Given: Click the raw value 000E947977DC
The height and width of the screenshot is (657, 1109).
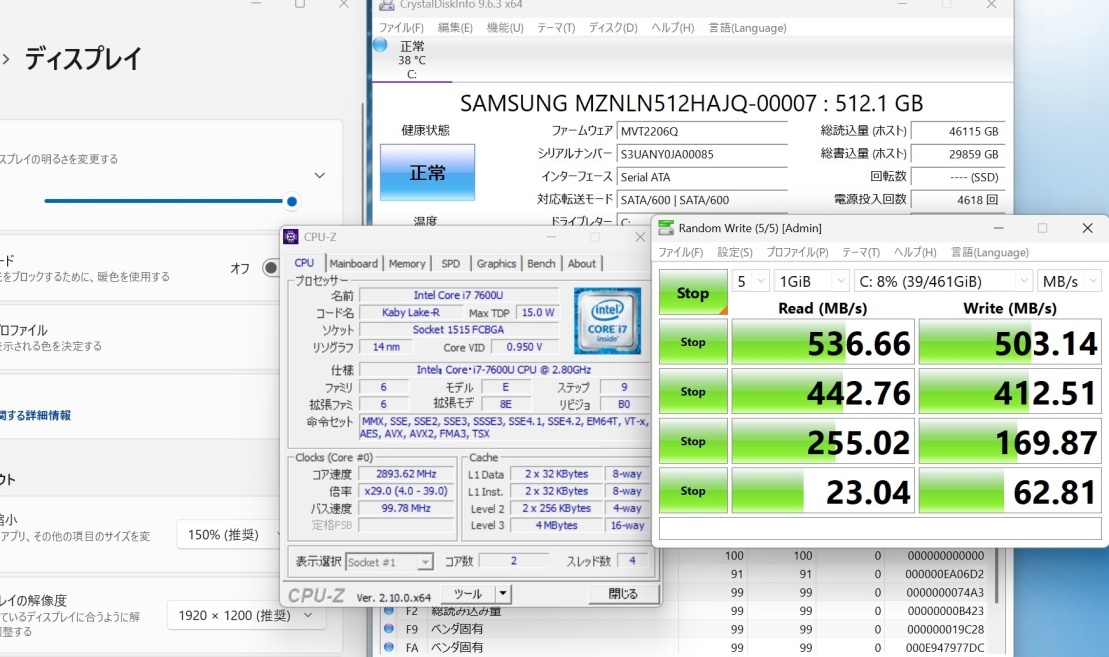Looking at the screenshot, I should point(945,647).
